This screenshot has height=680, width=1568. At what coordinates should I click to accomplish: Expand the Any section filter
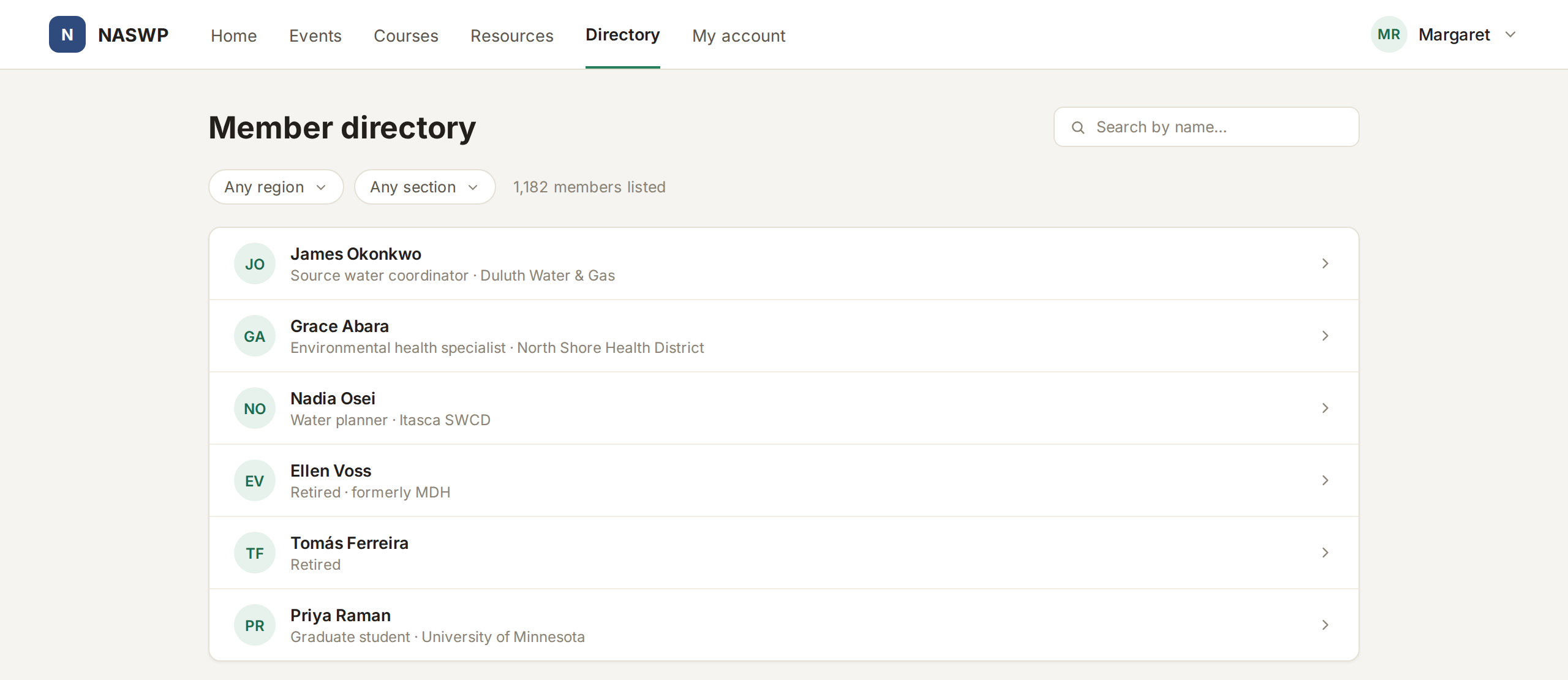pyautogui.click(x=424, y=187)
